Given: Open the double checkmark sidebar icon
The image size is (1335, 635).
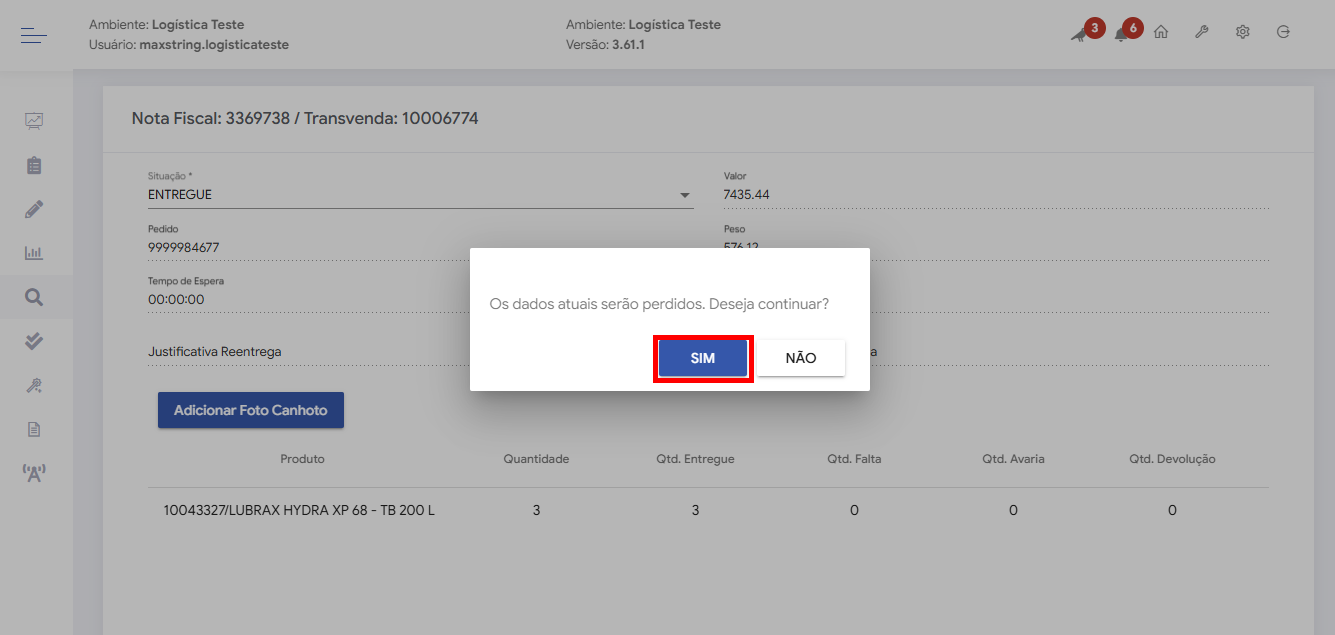Looking at the screenshot, I should (34, 341).
